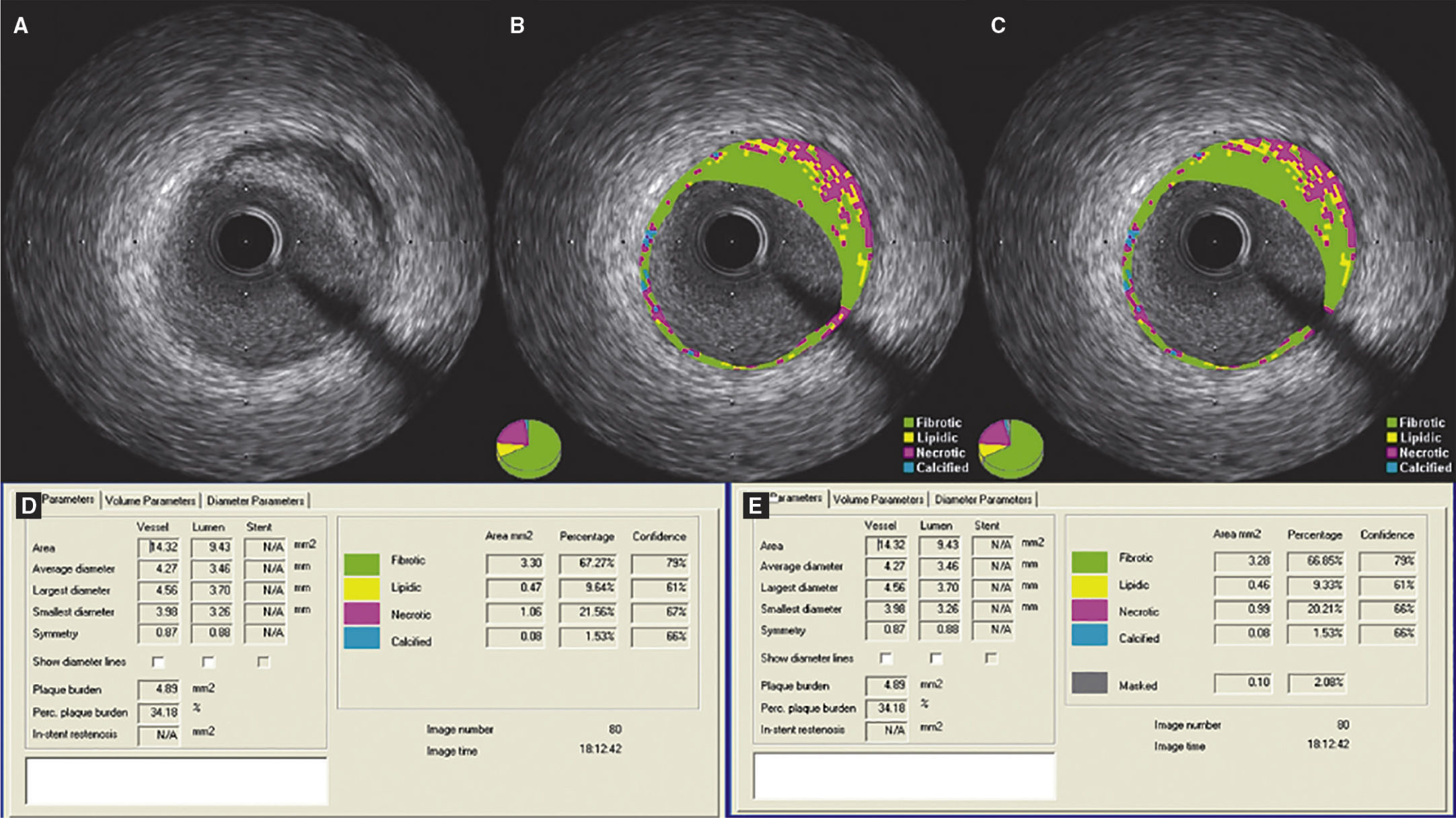Toggle Vessel diameter lines checkbox in panel E

point(886,658)
